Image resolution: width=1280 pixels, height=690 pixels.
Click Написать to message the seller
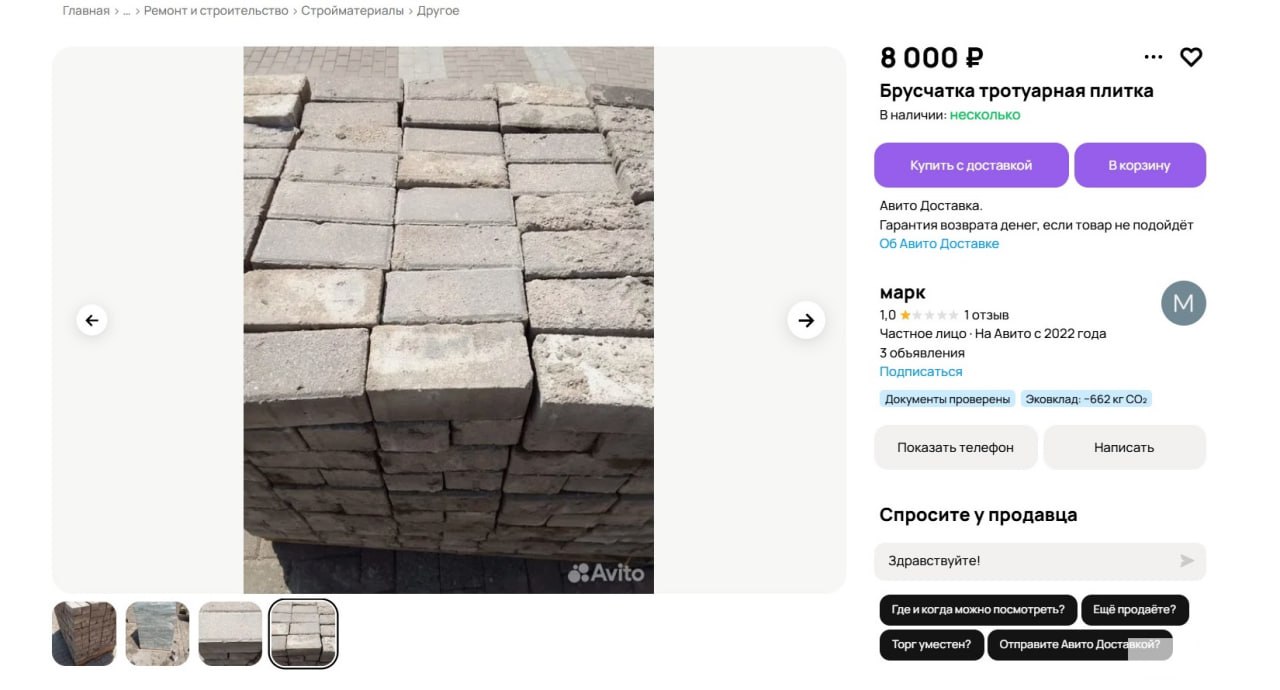(x=1124, y=447)
